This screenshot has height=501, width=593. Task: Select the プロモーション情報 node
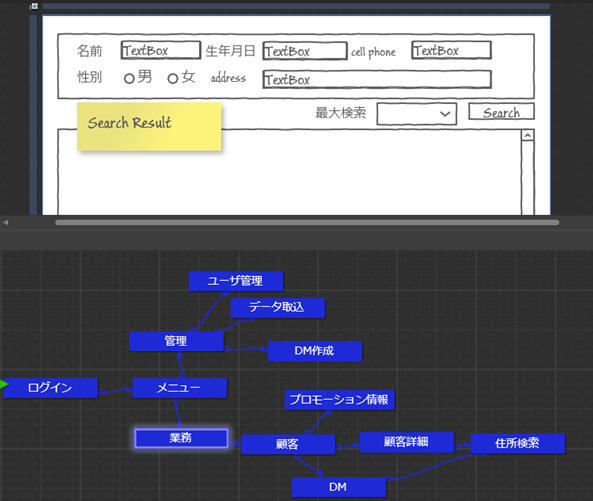point(339,400)
